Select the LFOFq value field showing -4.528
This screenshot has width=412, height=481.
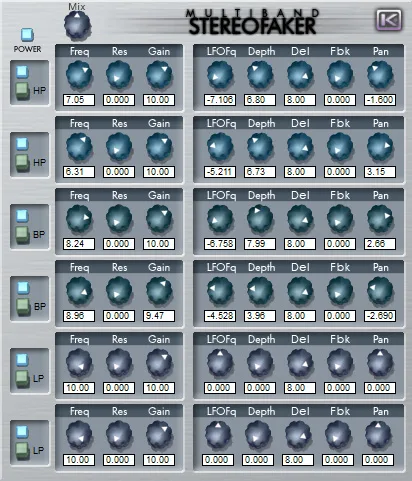[x=220, y=316]
